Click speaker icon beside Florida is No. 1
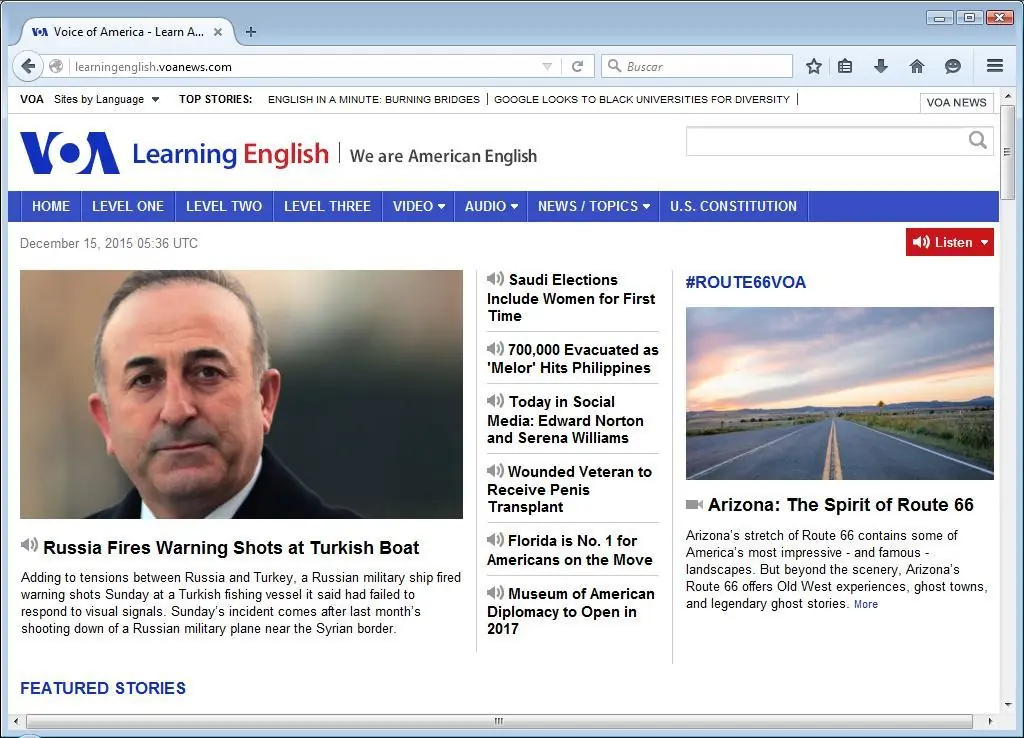This screenshot has width=1024, height=738. (495, 539)
